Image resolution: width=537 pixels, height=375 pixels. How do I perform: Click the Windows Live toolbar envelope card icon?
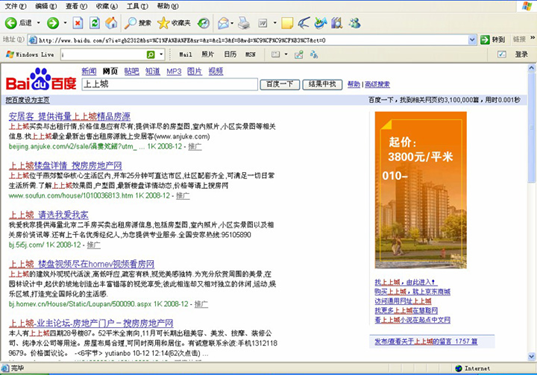coord(275,54)
